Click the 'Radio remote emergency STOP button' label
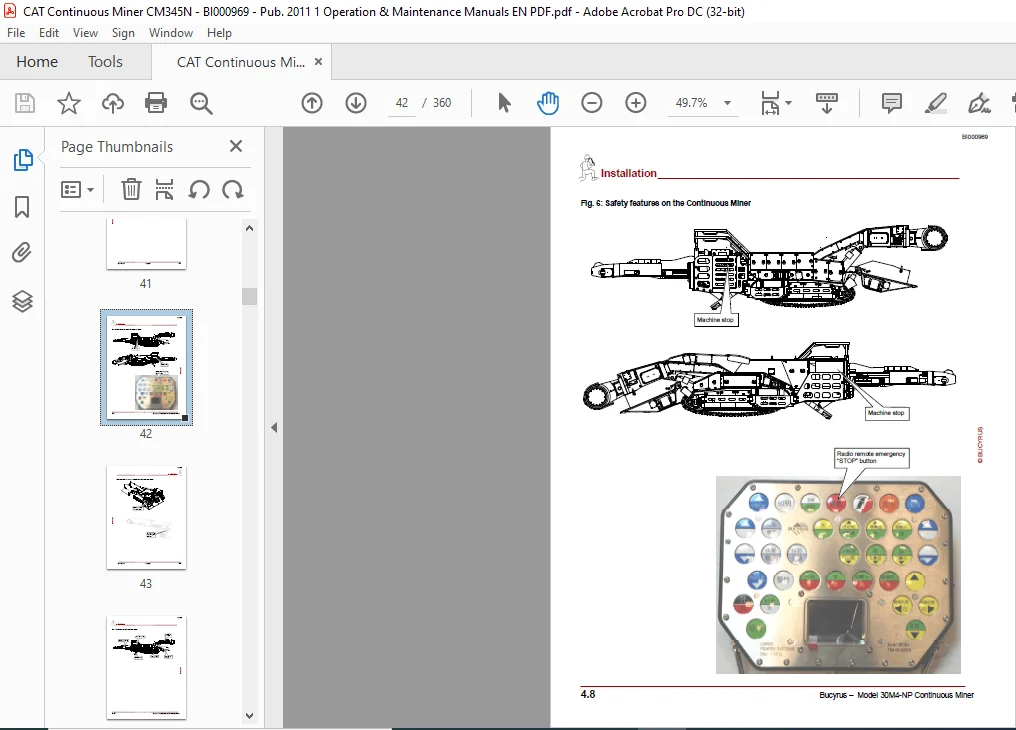This screenshot has height=730, width=1016. click(871, 457)
